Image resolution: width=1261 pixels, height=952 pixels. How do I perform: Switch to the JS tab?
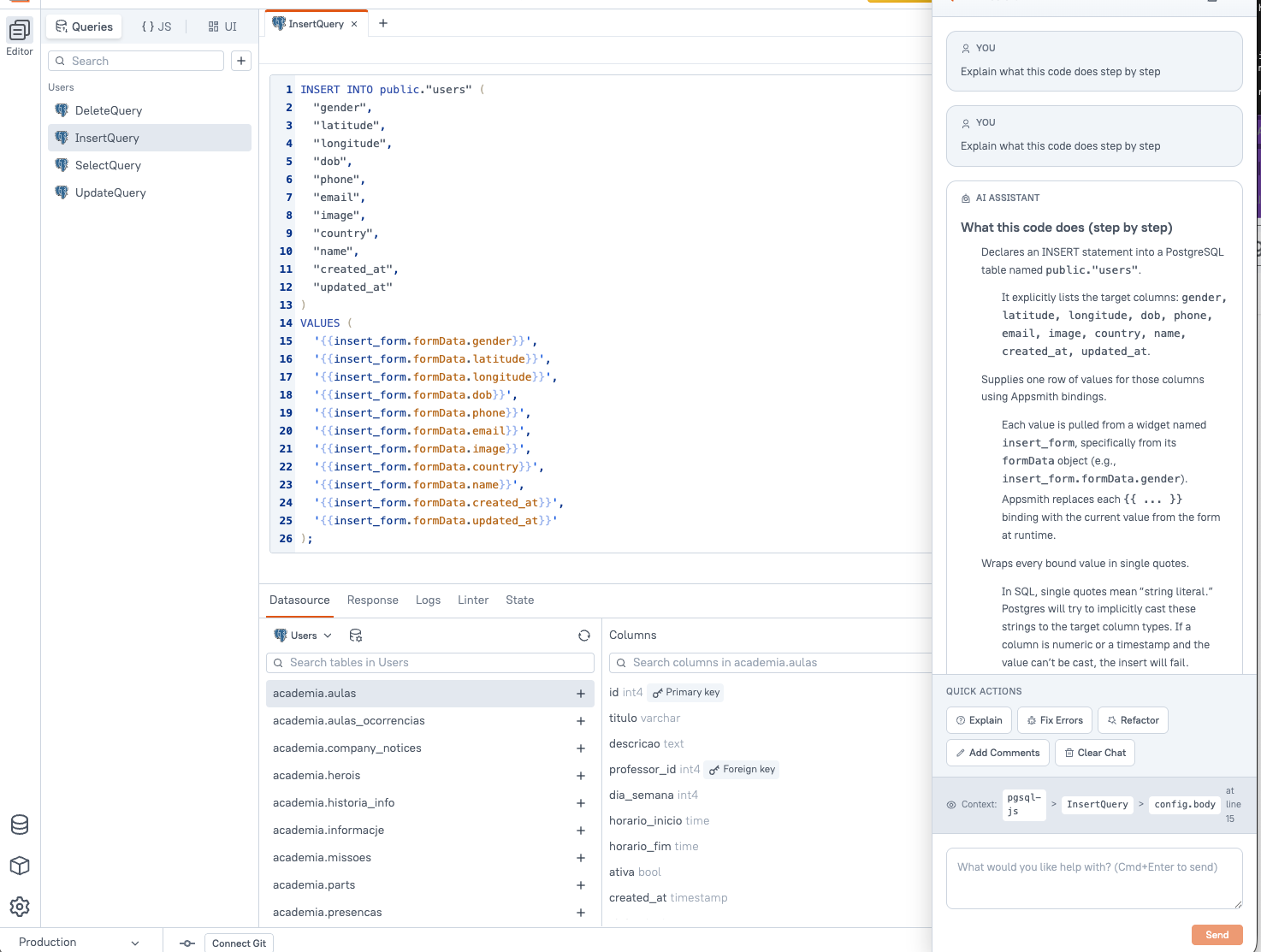click(x=156, y=27)
